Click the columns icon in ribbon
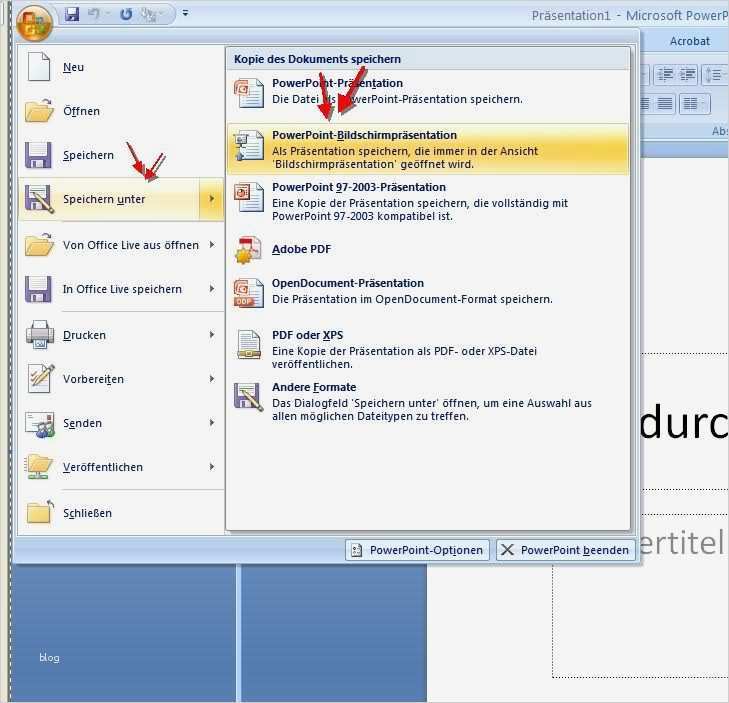This screenshot has width=729, height=703. point(694,104)
